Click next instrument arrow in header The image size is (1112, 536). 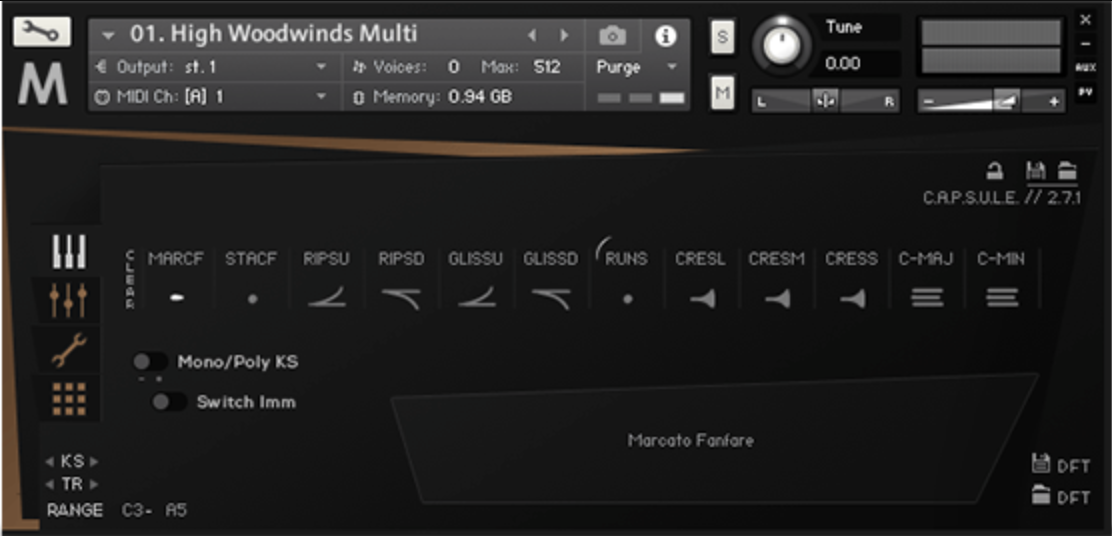point(565,35)
